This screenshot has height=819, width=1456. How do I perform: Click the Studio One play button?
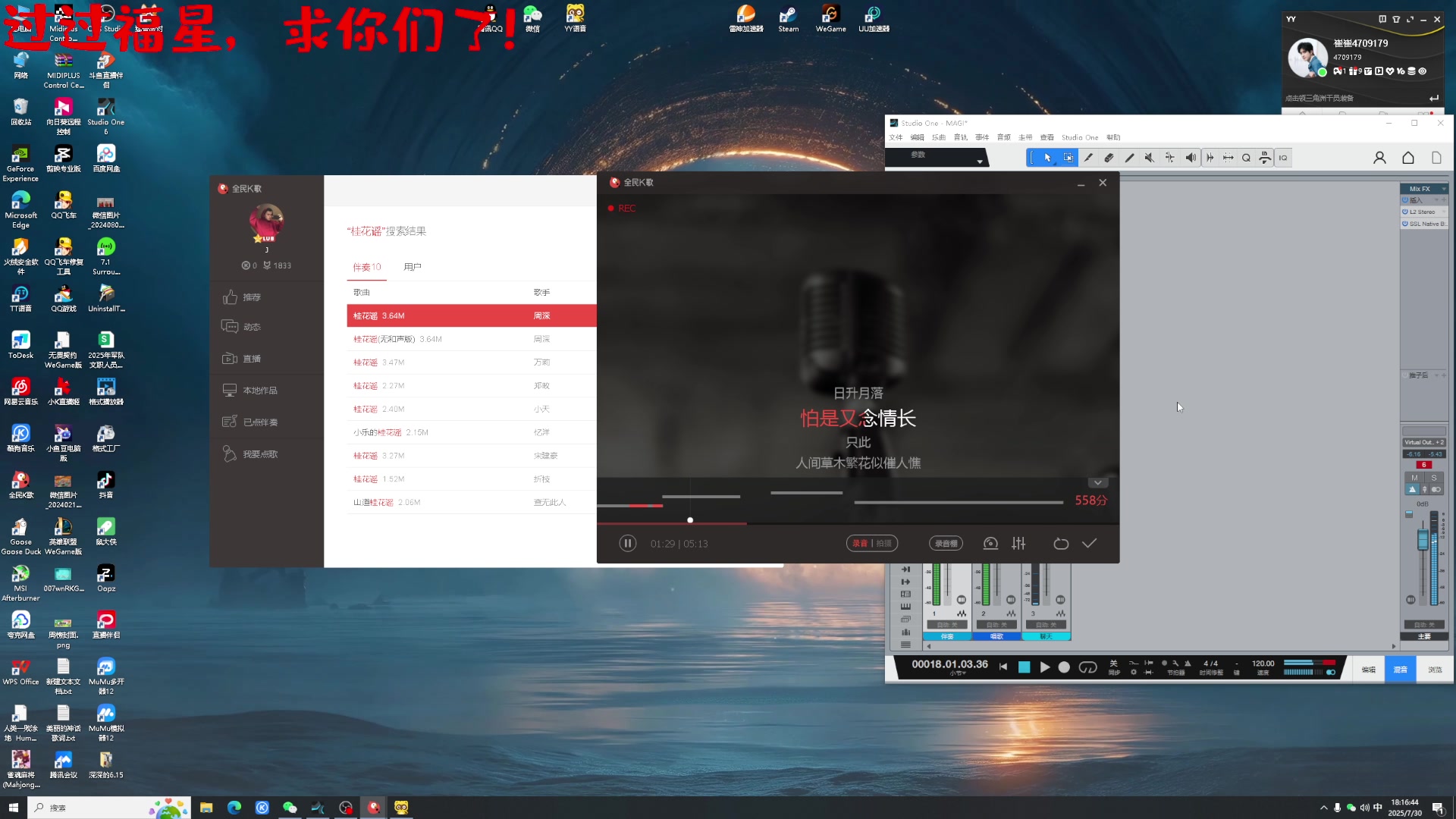click(1044, 667)
